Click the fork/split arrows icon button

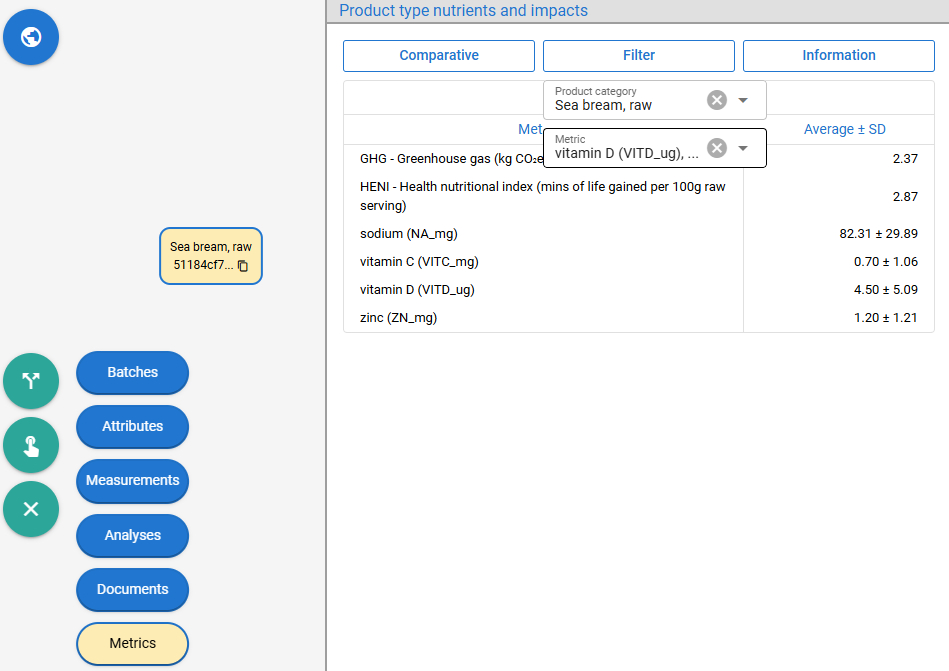point(31,381)
